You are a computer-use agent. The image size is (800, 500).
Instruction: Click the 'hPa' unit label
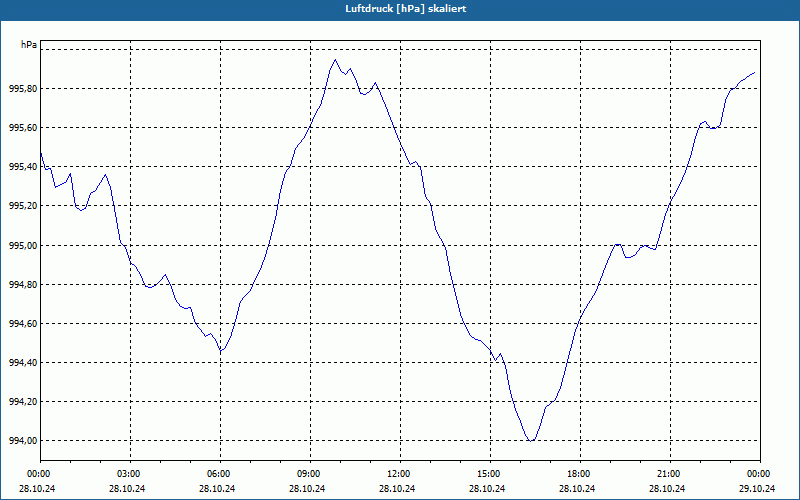tap(29, 45)
